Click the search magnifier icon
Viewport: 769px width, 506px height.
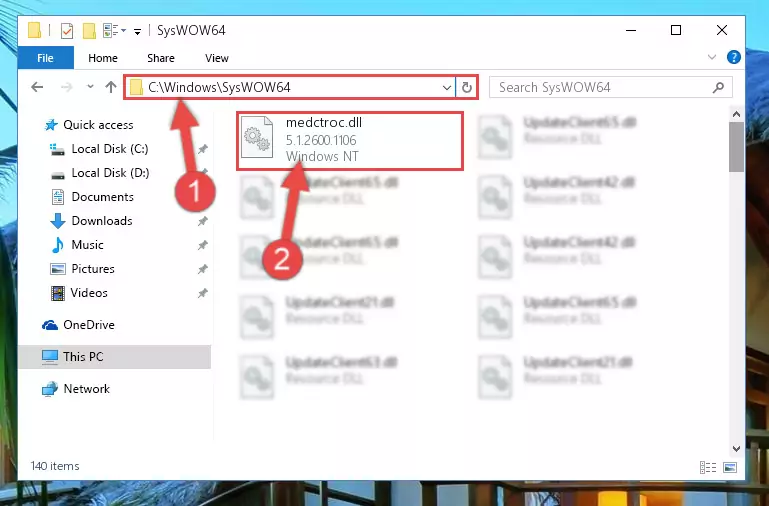tap(718, 87)
